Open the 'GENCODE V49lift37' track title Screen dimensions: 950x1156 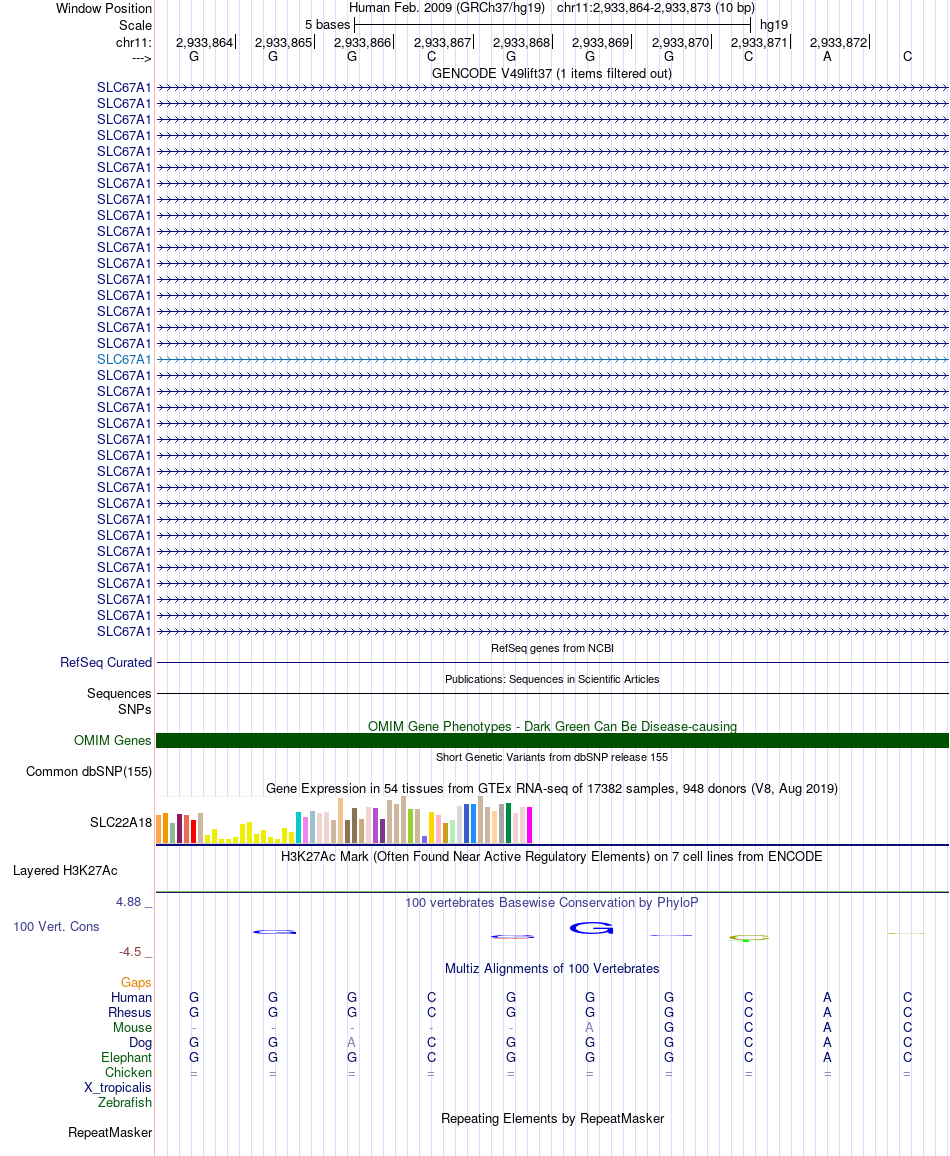click(551, 74)
